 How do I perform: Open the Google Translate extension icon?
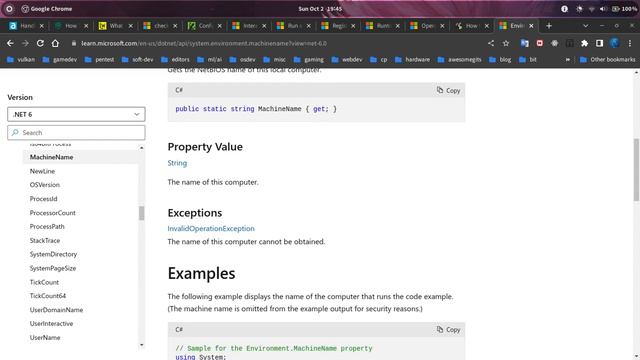point(524,43)
